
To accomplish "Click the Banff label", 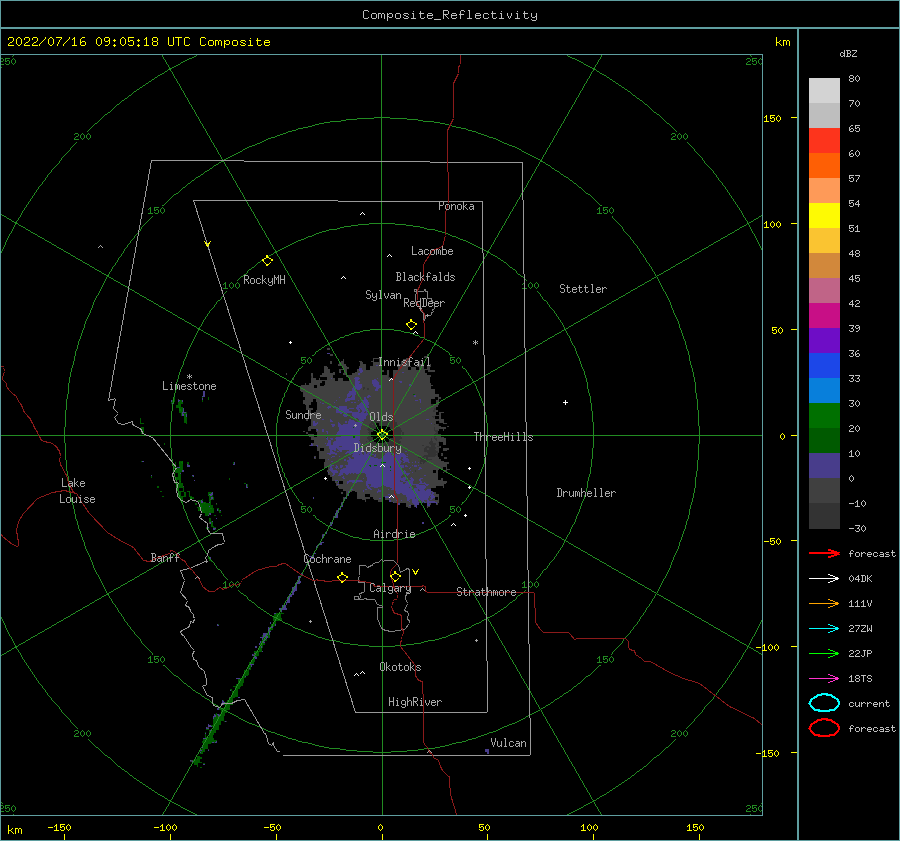I will point(165,558).
